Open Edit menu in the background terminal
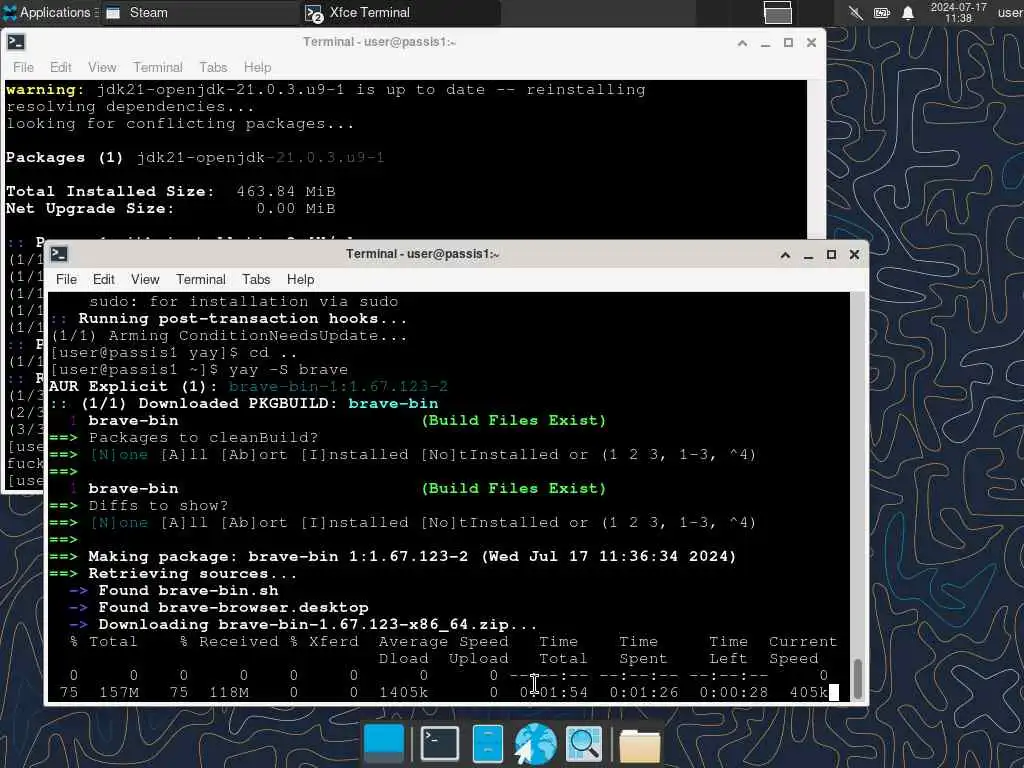The image size is (1024, 768). [60, 67]
